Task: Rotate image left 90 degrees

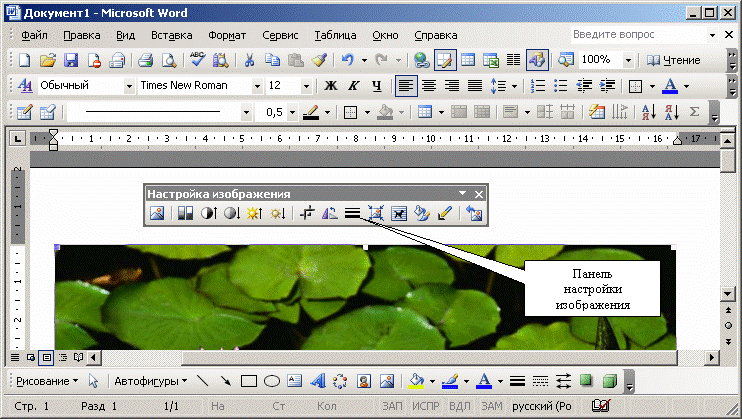Action: (329, 213)
